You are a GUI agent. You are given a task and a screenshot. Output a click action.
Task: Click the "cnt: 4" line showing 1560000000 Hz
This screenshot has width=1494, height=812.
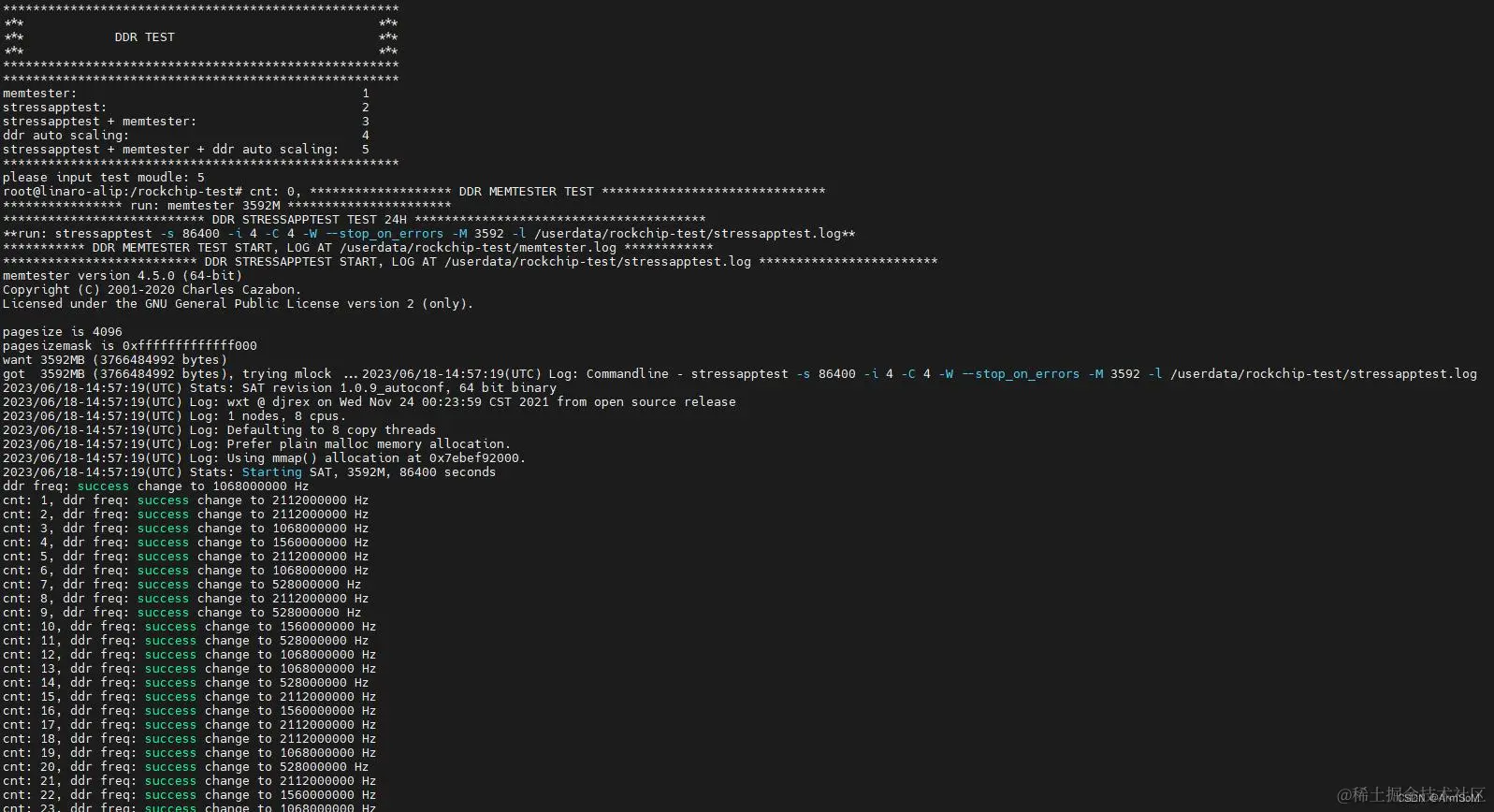(x=186, y=543)
